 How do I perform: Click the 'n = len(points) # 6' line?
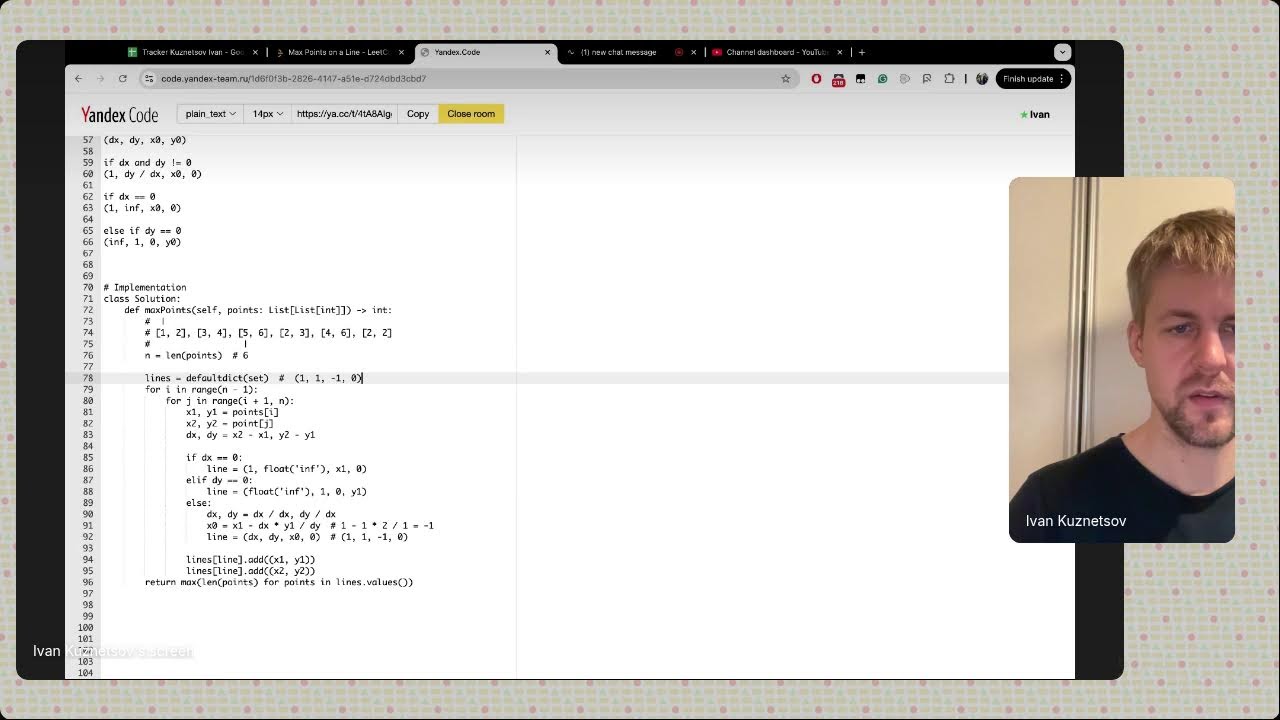click(x=196, y=355)
